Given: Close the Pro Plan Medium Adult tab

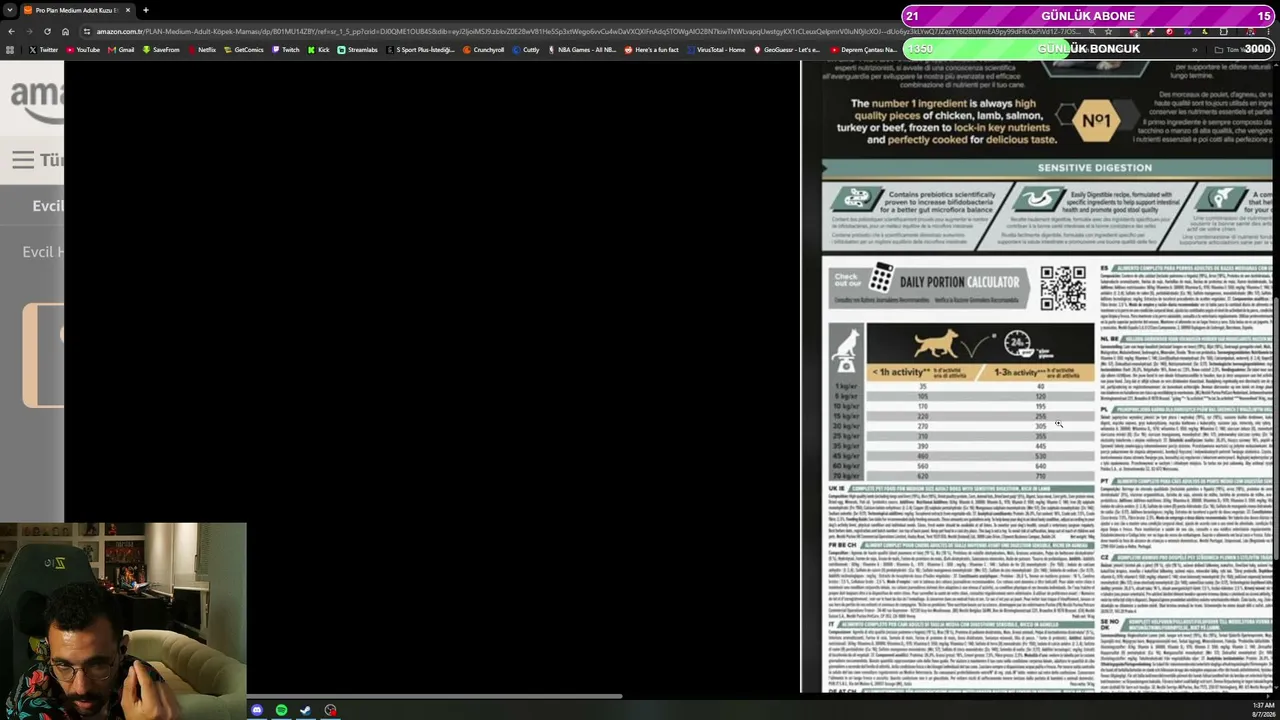Looking at the screenshot, I should (x=127, y=10).
